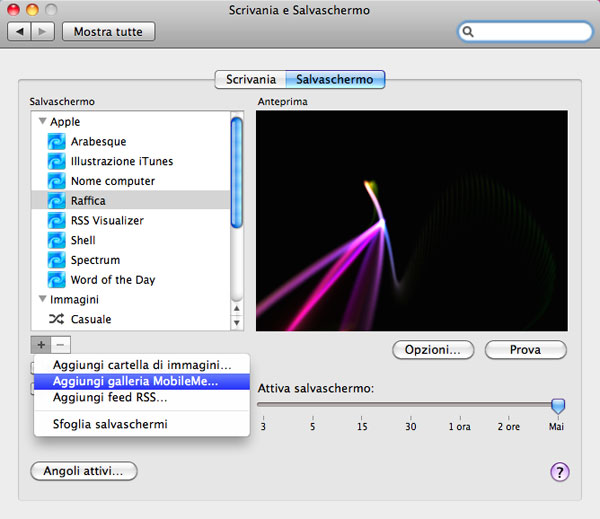Click the blue scrollbar thumb in list
Image resolution: width=600 pixels, height=519 pixels.
237,172
